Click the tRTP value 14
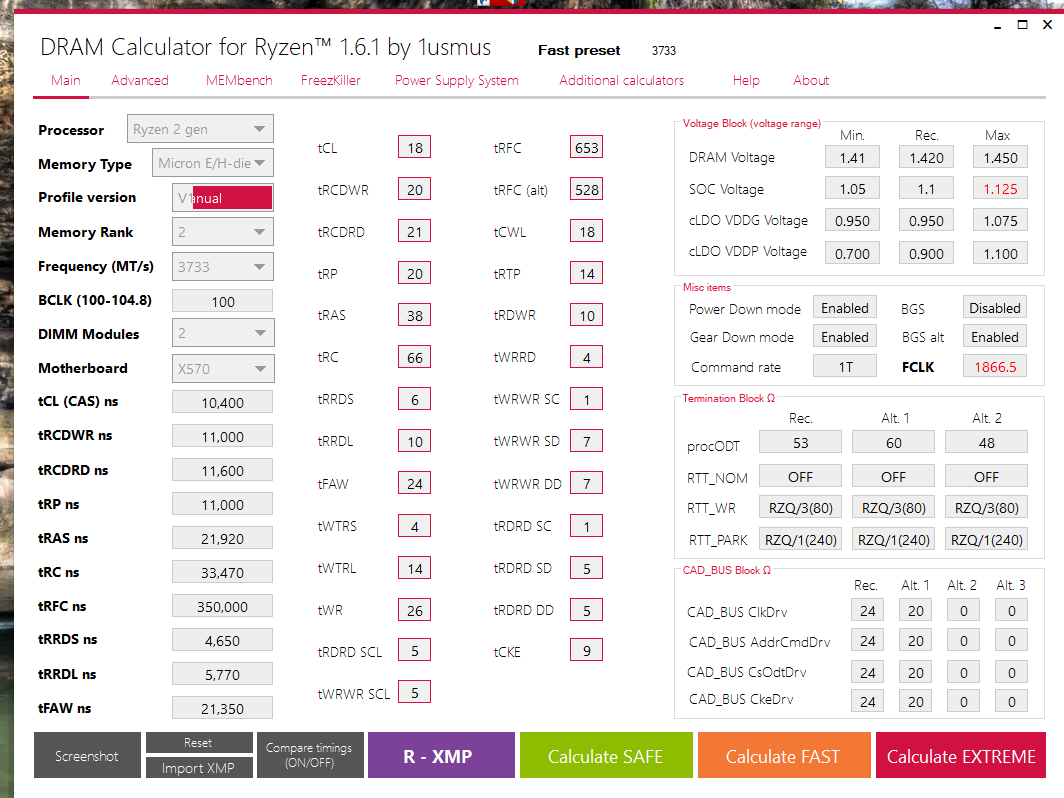1064x798 pixels. 586,273
